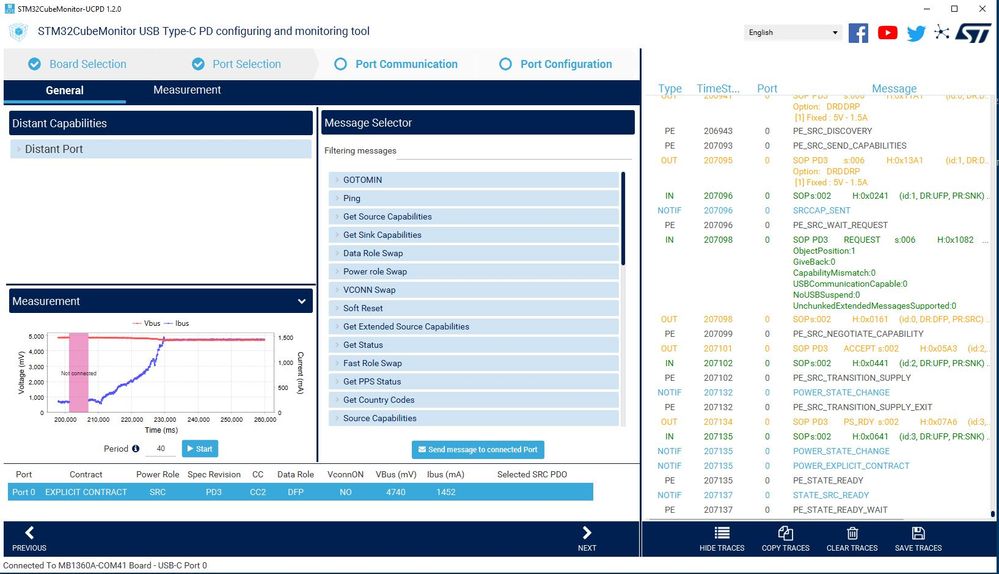
Task: Click the Vbus legend entry
Action: coord(147,323)
